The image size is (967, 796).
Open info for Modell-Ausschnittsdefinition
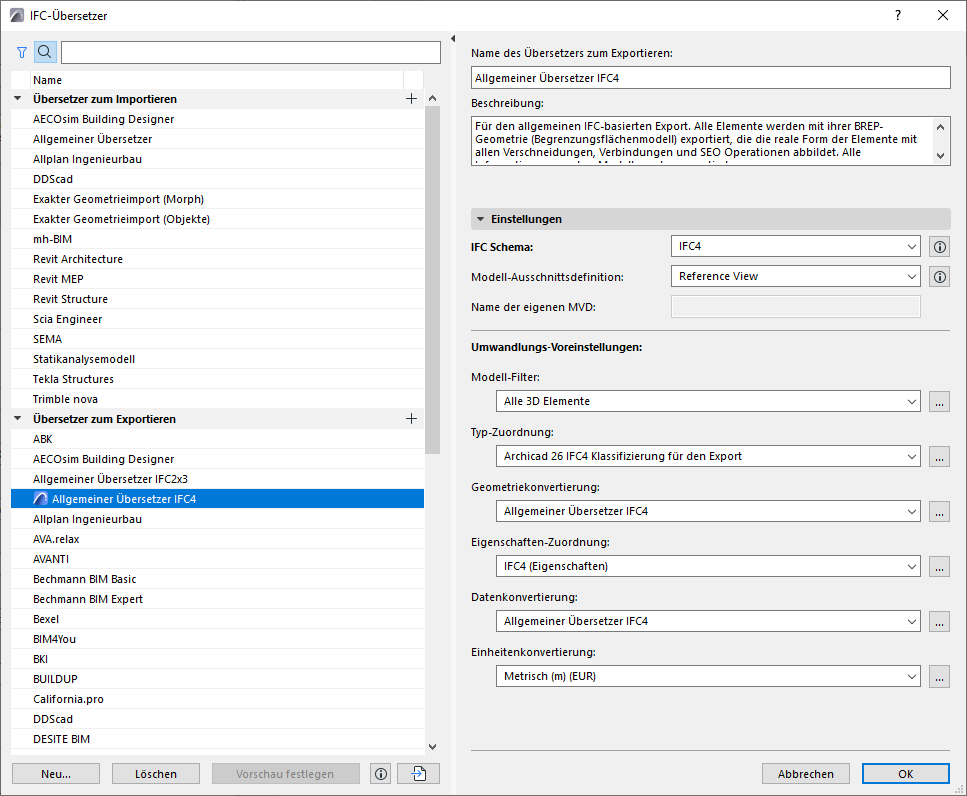point(939,276)
